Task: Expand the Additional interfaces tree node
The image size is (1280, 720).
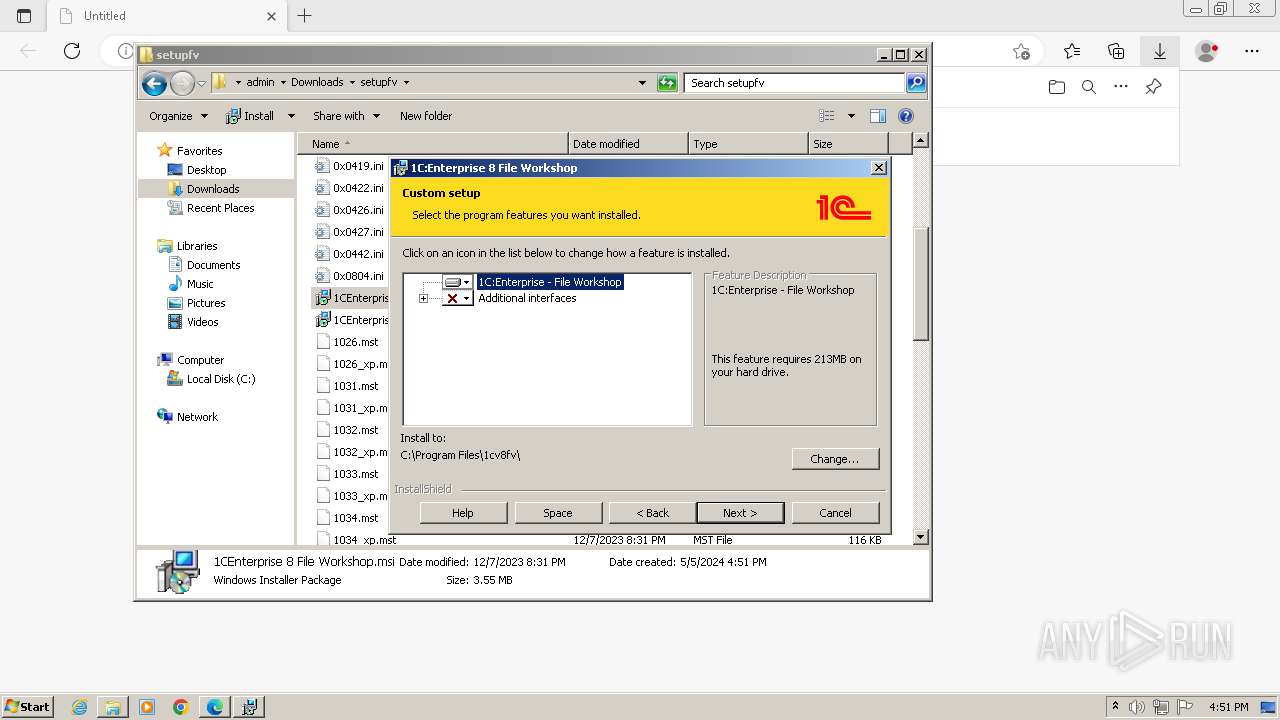Action: [x=423, y=298]
